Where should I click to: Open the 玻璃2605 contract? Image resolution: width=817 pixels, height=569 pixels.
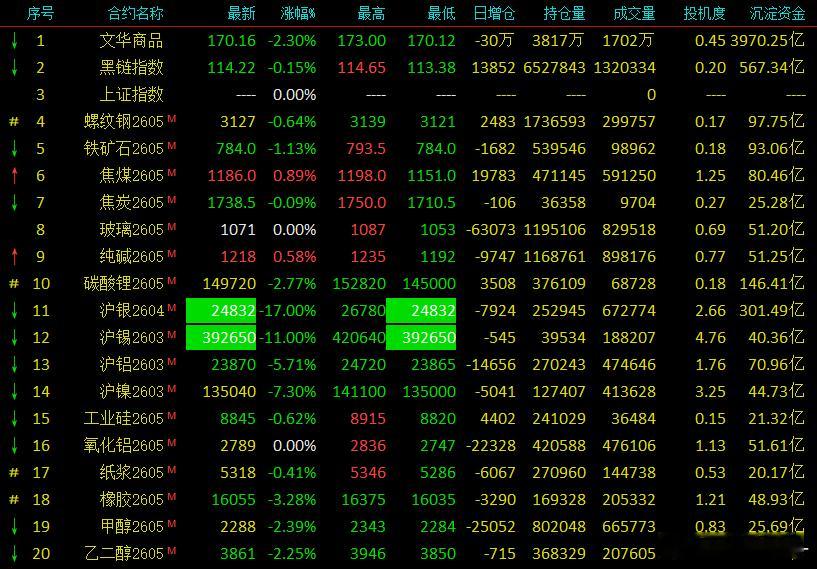point(132,230)
